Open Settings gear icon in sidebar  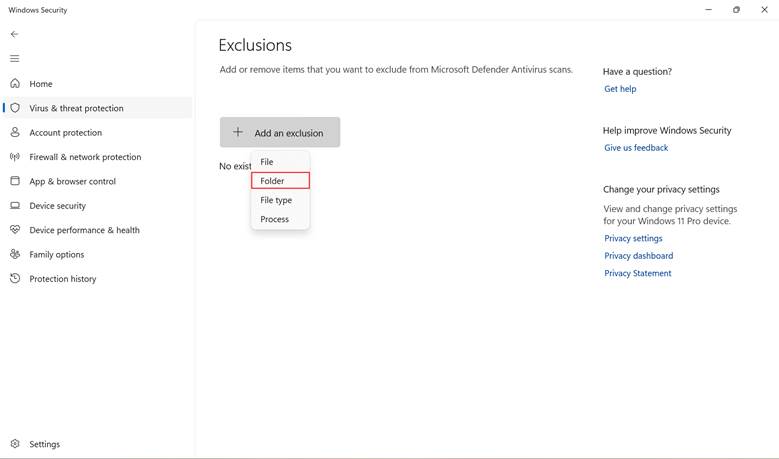(15, 444)
